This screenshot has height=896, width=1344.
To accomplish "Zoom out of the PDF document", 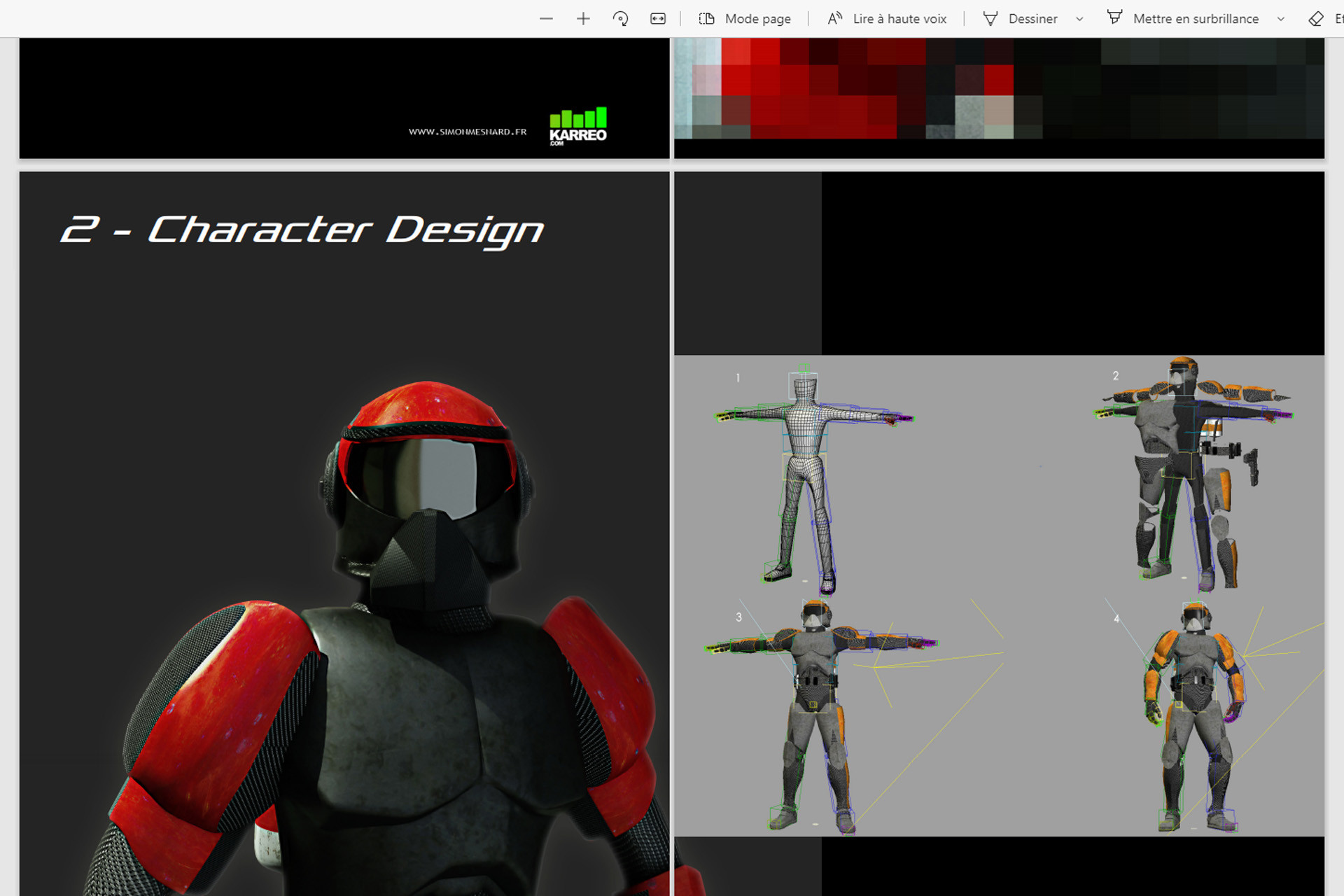I will tap(547, 19).
